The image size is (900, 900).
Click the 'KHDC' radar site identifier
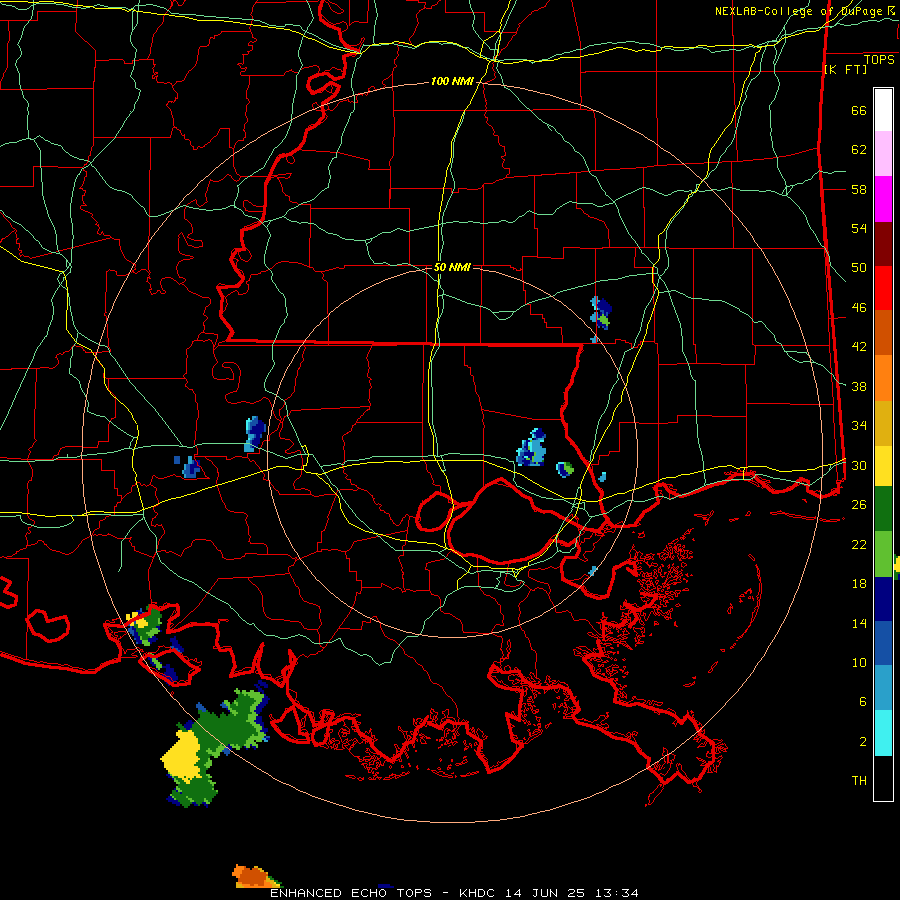point(478,893)
